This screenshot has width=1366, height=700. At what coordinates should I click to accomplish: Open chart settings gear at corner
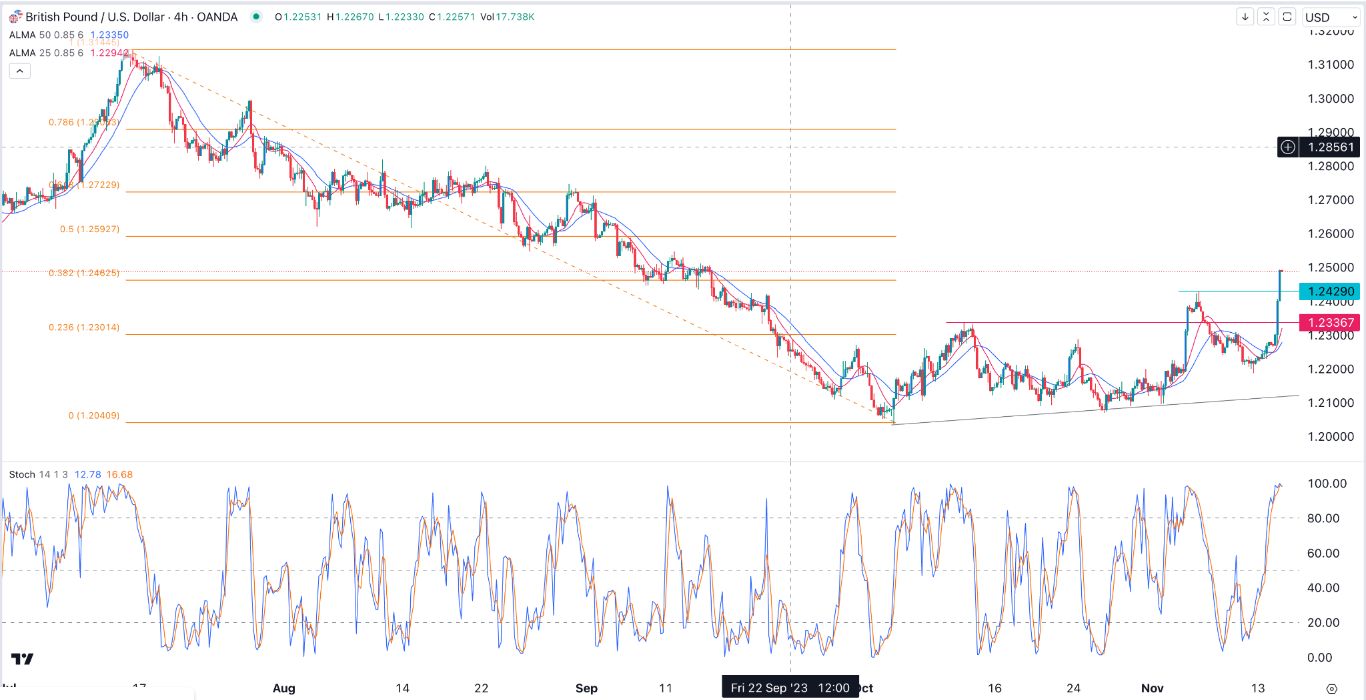(1331, 689)
